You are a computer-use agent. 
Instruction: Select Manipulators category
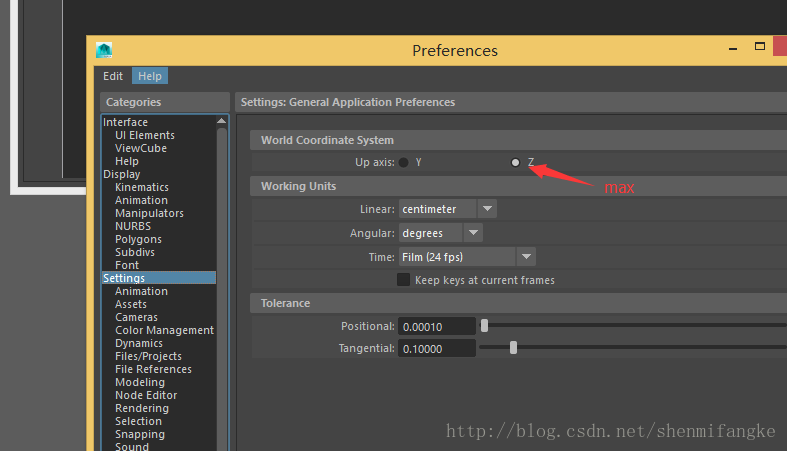pyautogui.click(x=149, y=213)
